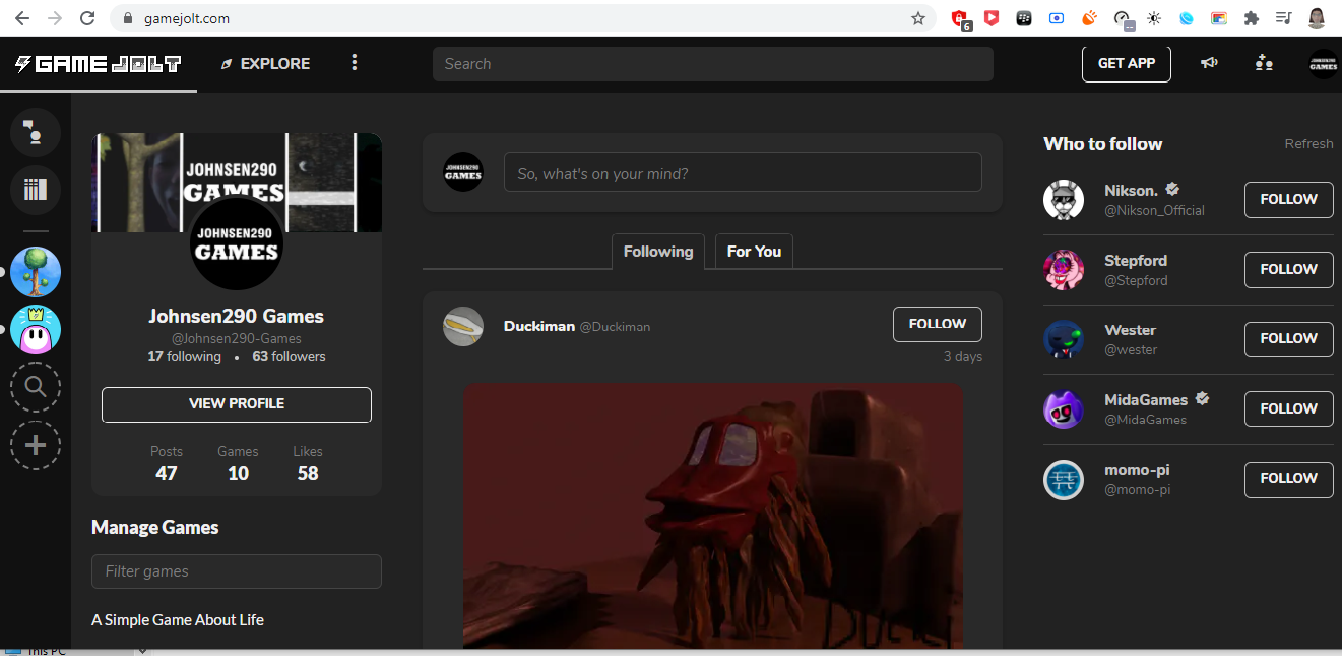
Task: Open the Explore page
Action: pos(265,64)
